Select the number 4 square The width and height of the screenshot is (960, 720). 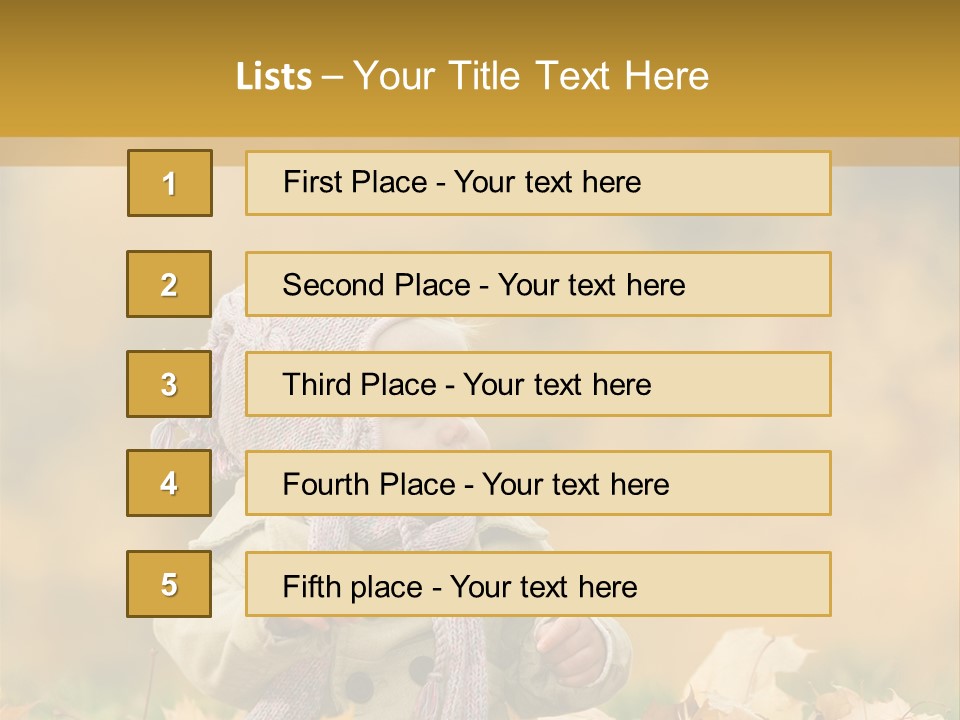coord(169,484)
